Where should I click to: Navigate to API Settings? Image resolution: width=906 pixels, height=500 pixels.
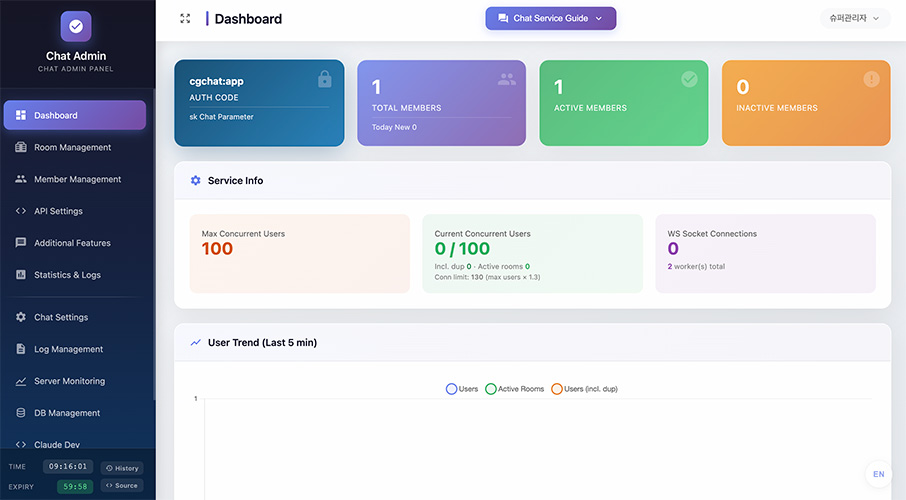(75, 211)
